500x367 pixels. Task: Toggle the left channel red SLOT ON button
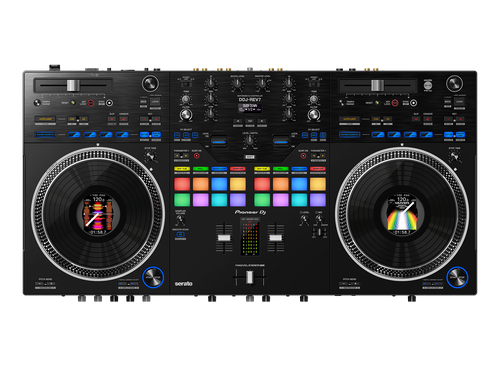click(197, 156)
